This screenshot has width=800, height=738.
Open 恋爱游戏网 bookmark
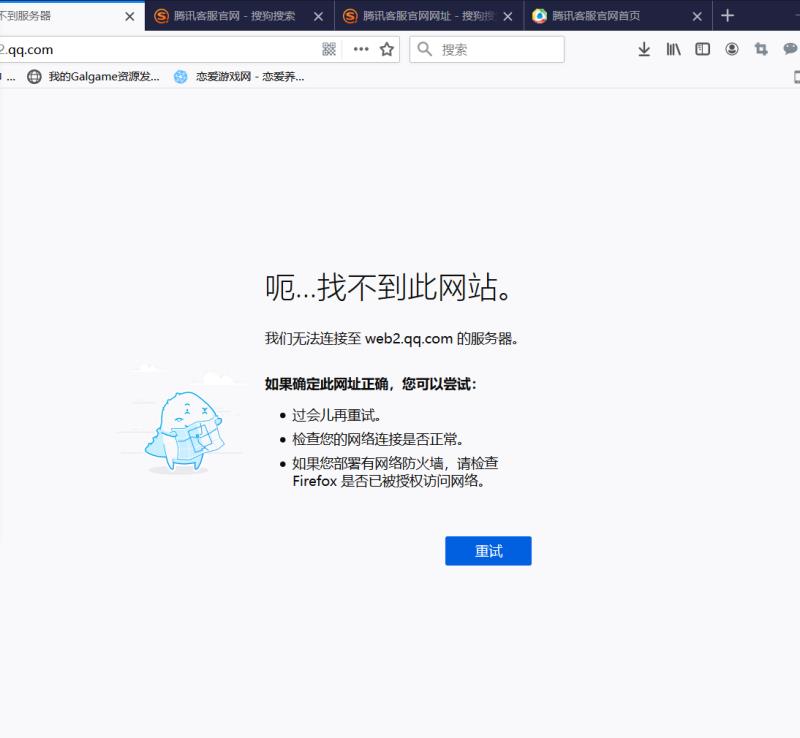[239, 77]
